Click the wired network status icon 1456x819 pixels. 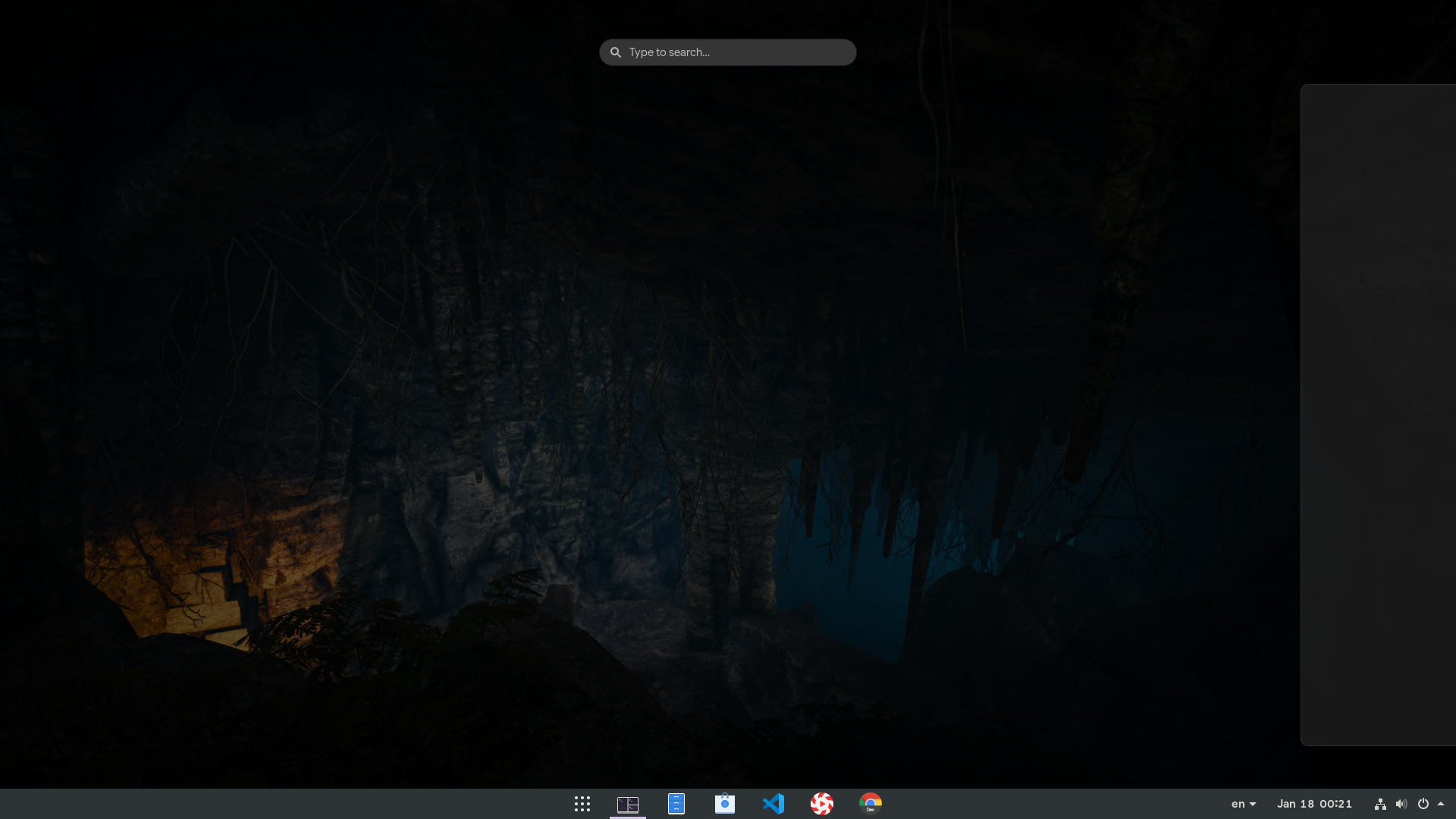point(1380,804)
